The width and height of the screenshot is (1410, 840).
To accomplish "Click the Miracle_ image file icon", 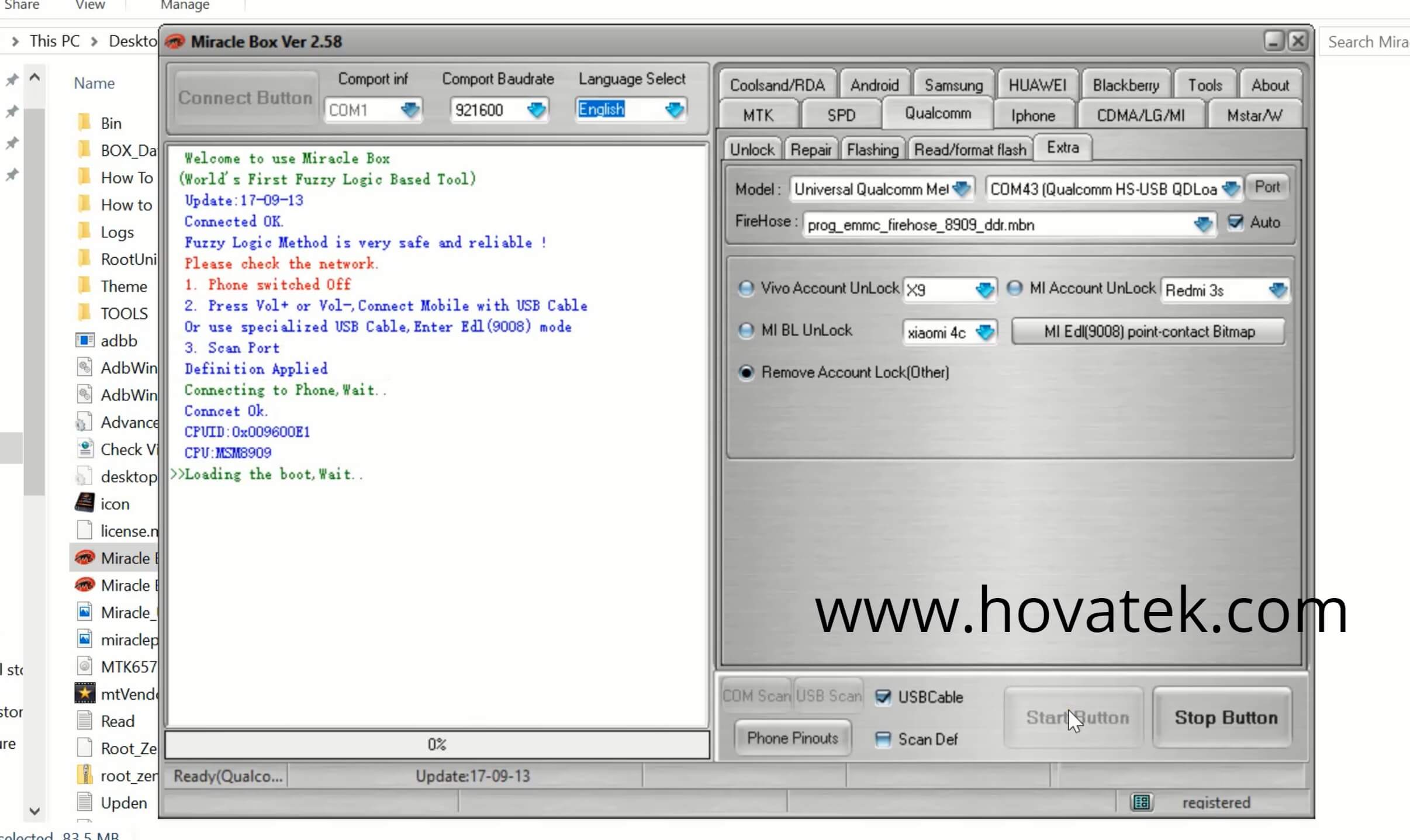I will tap(85, 612).
